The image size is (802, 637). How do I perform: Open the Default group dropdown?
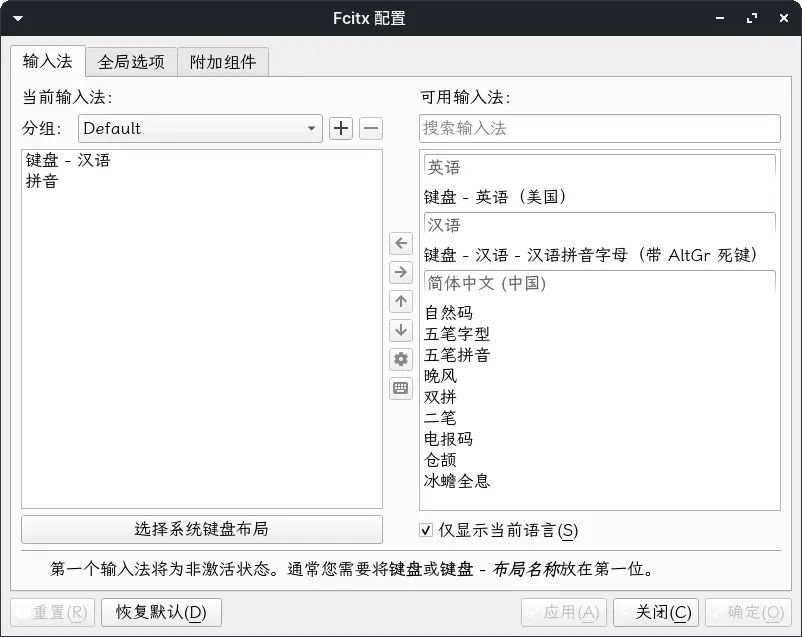pyautogui.click(x=200, y=128)
